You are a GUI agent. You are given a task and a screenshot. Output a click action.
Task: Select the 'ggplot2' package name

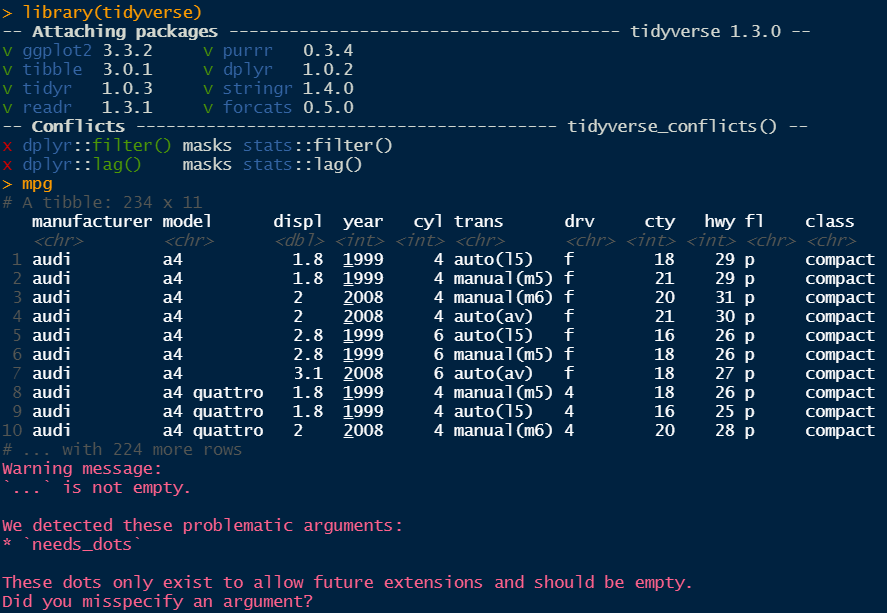[x=57, y=51]
